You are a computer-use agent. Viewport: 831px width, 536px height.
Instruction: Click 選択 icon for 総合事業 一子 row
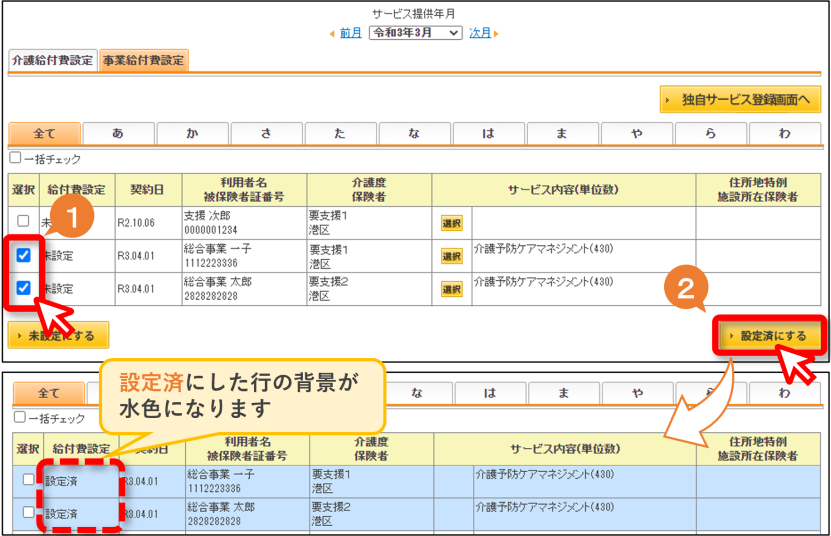452,256
